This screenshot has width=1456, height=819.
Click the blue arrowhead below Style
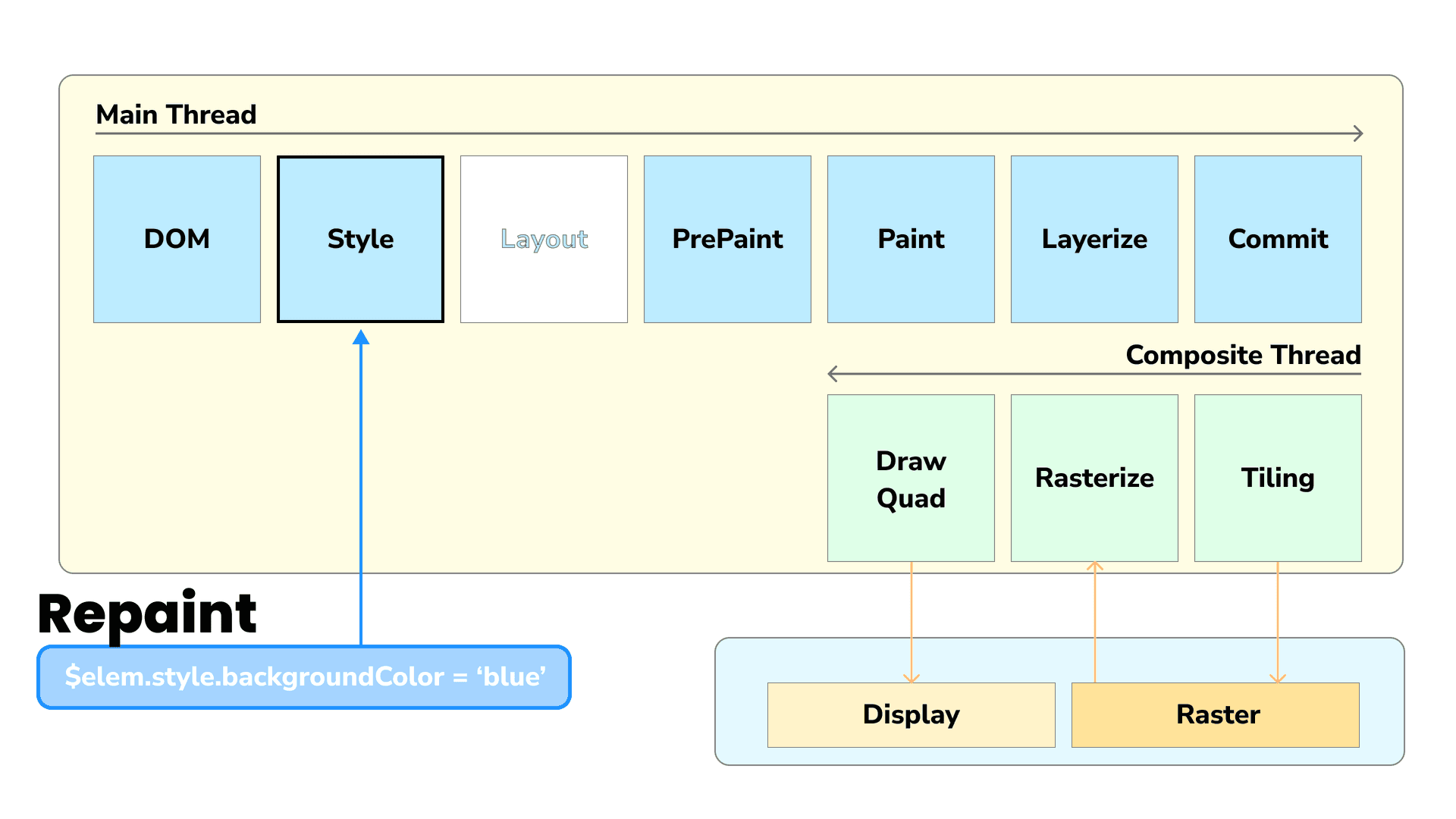pyautogui.click(x=361, y=337)
